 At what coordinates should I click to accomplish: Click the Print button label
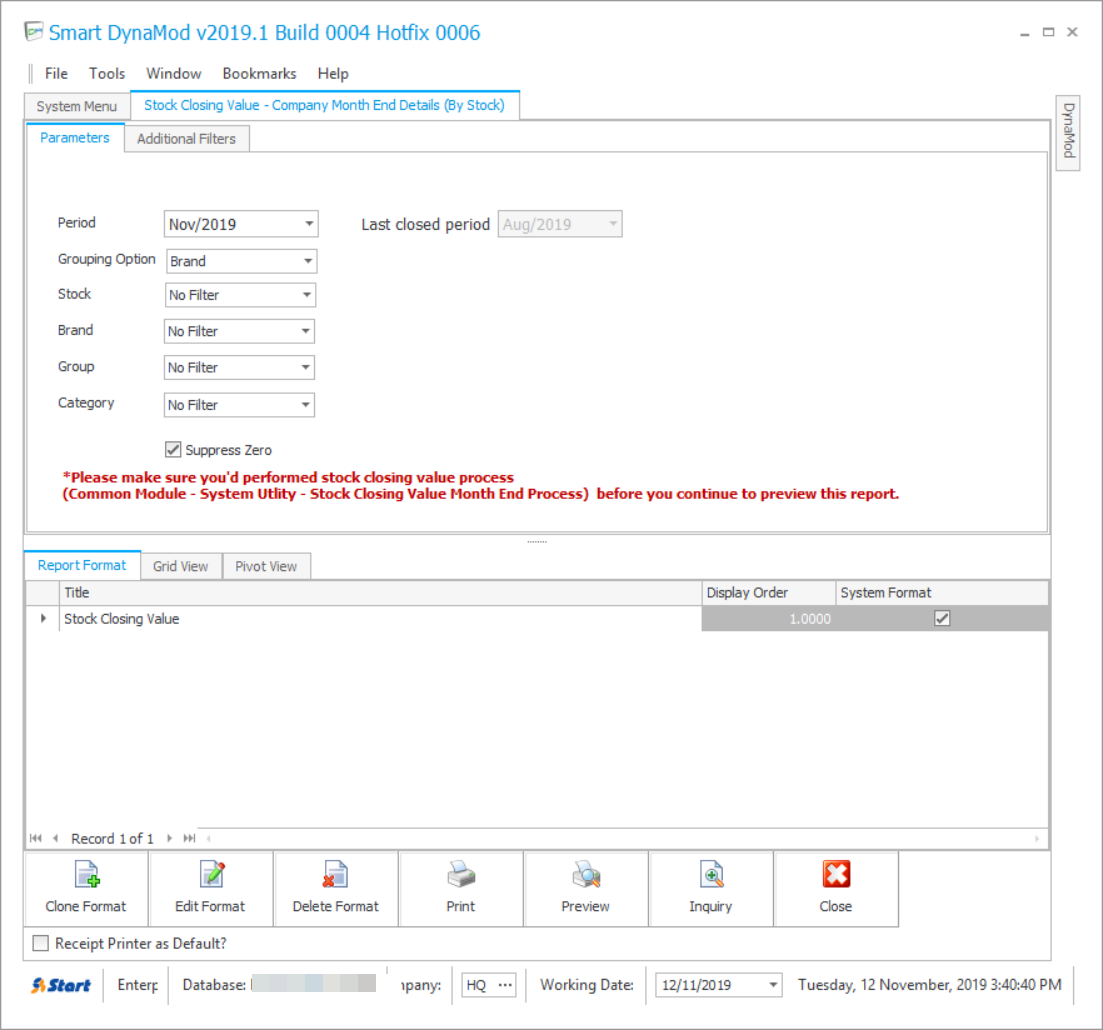(x=461, y=906)
